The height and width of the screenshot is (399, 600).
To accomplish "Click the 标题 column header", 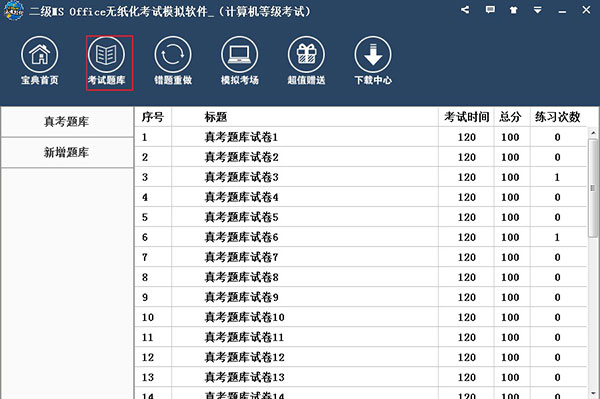I will coord(305,117).
